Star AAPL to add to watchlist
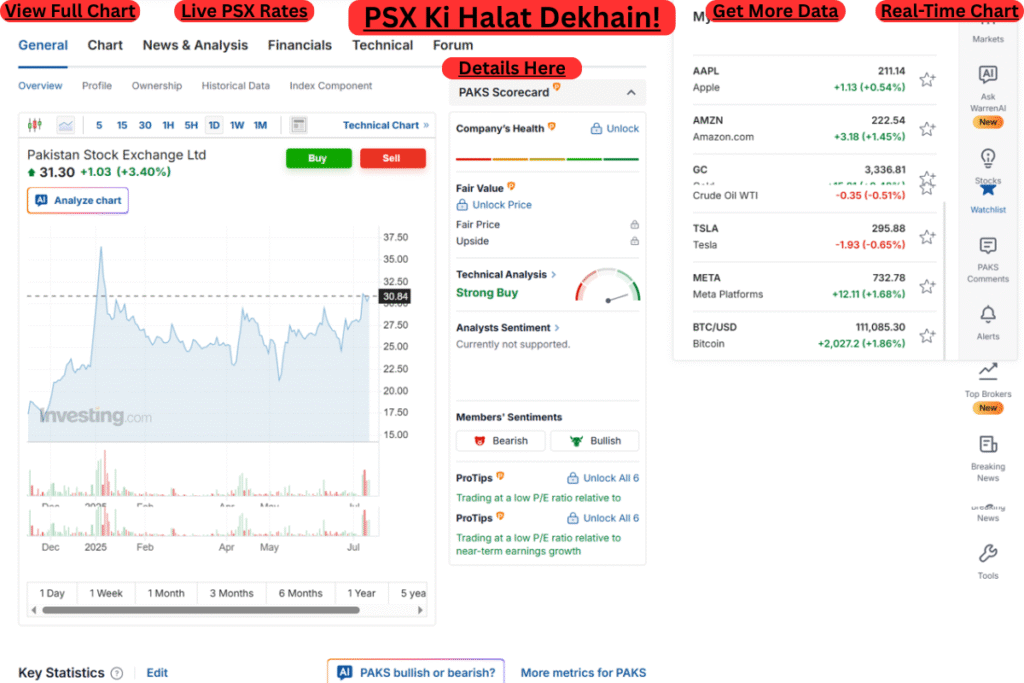 (928, 78)
